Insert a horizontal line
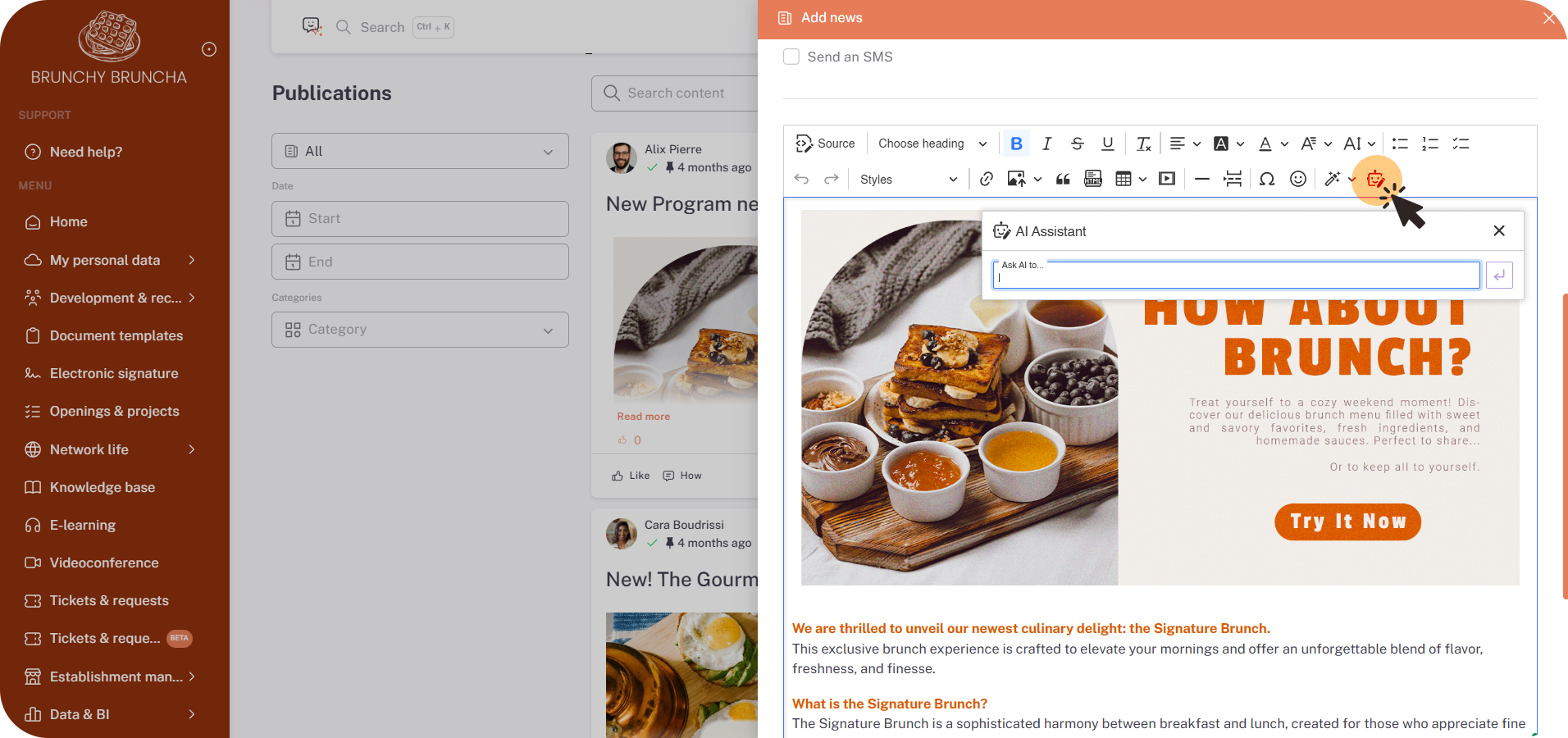This screenshot has height=738, width=1568. point(1202,180)
